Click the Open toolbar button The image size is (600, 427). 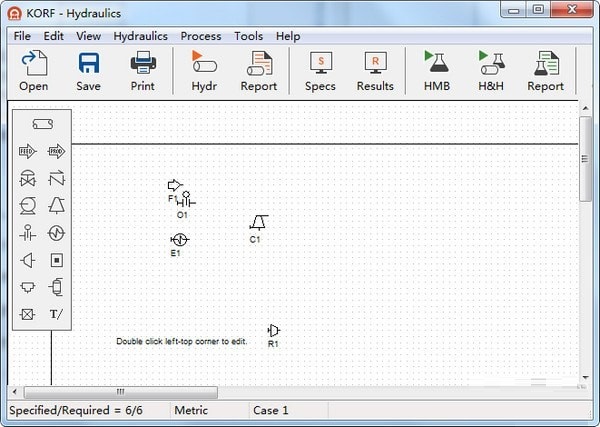(x=33, y=71)
